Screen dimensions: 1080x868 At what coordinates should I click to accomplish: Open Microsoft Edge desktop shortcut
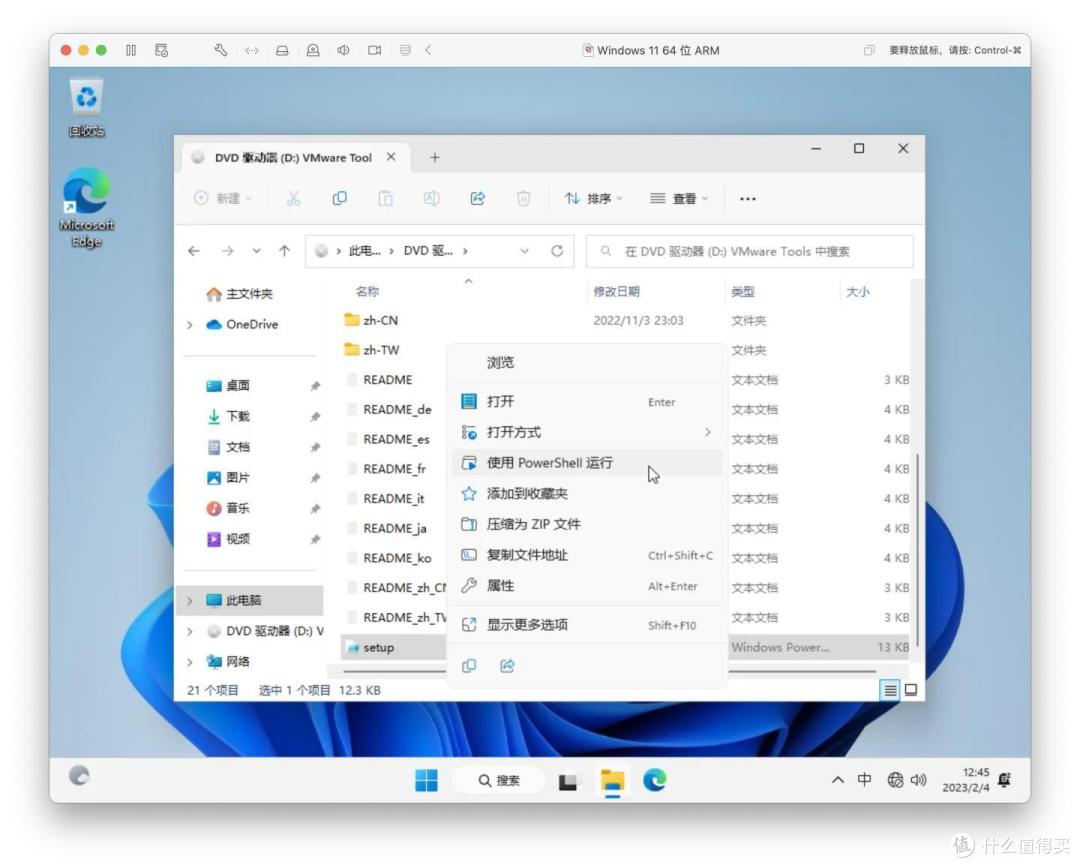pos(87,207)
